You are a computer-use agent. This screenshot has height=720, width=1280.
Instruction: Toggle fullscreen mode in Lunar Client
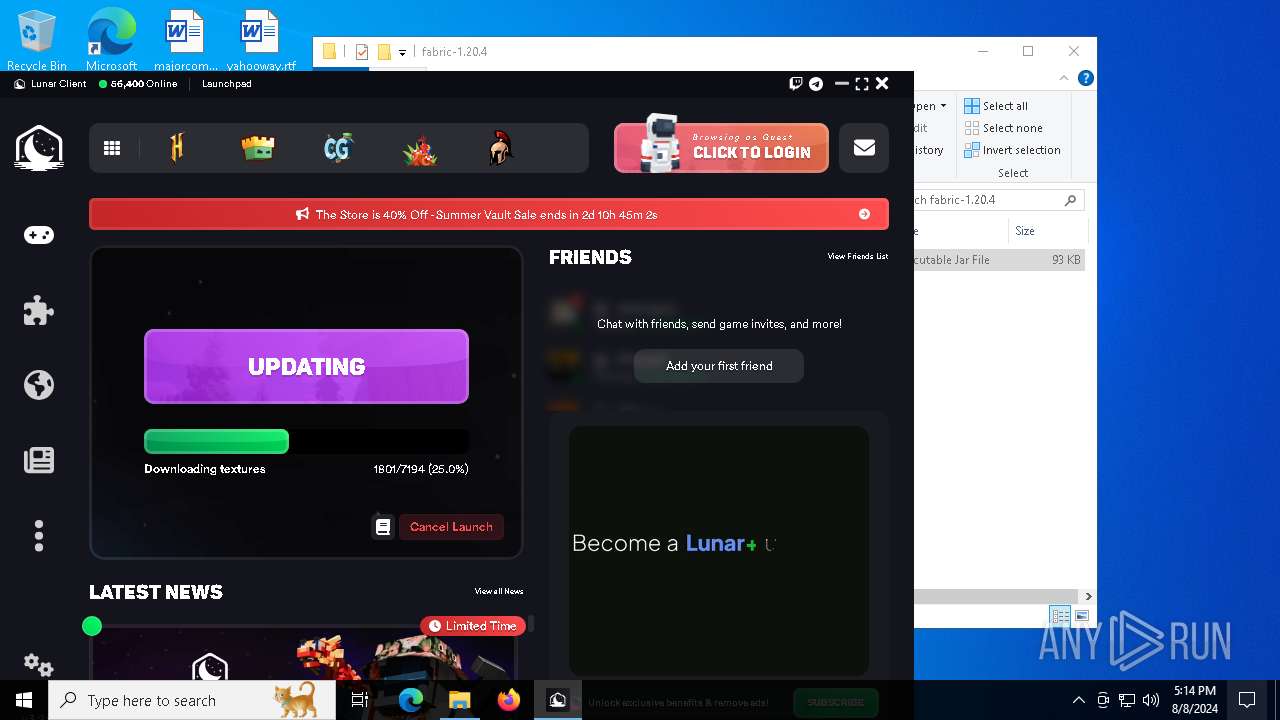coord(861,84)
